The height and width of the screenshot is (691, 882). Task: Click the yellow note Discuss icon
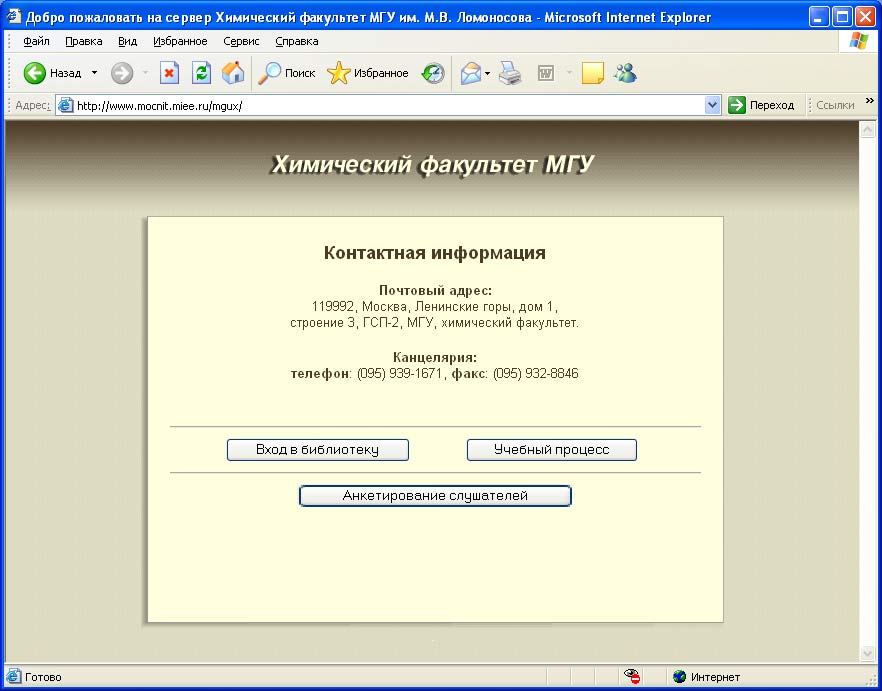pyautogui.click(x=592, y=73)
